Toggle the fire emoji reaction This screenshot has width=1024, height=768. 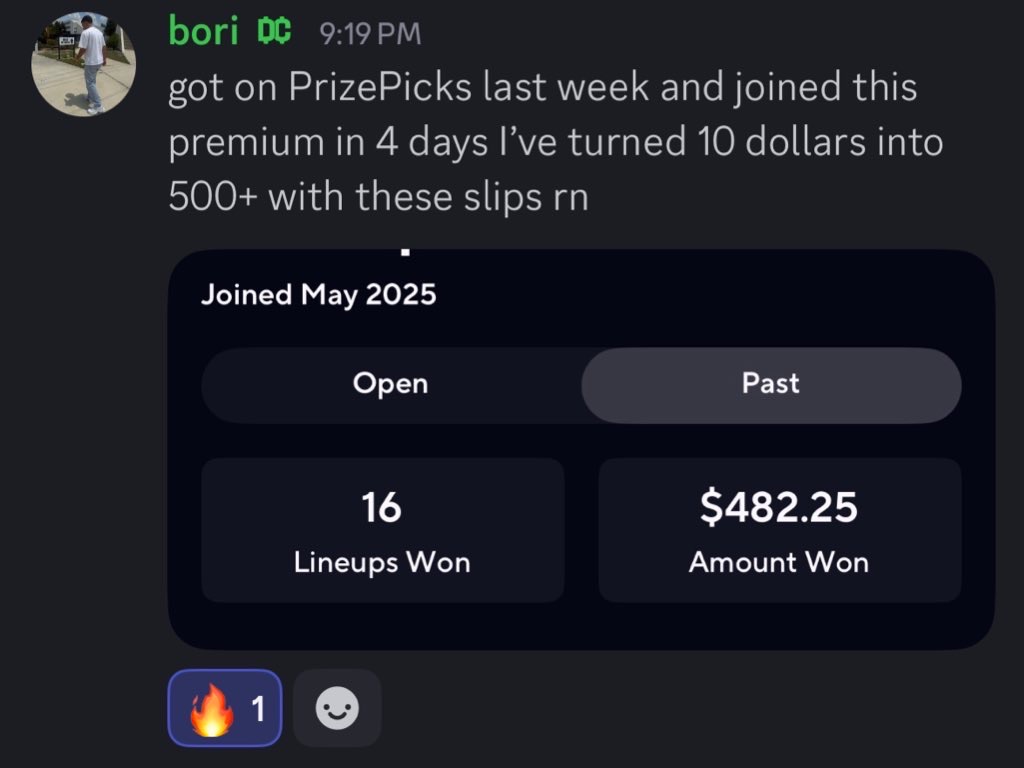click(x=225, y=708)
